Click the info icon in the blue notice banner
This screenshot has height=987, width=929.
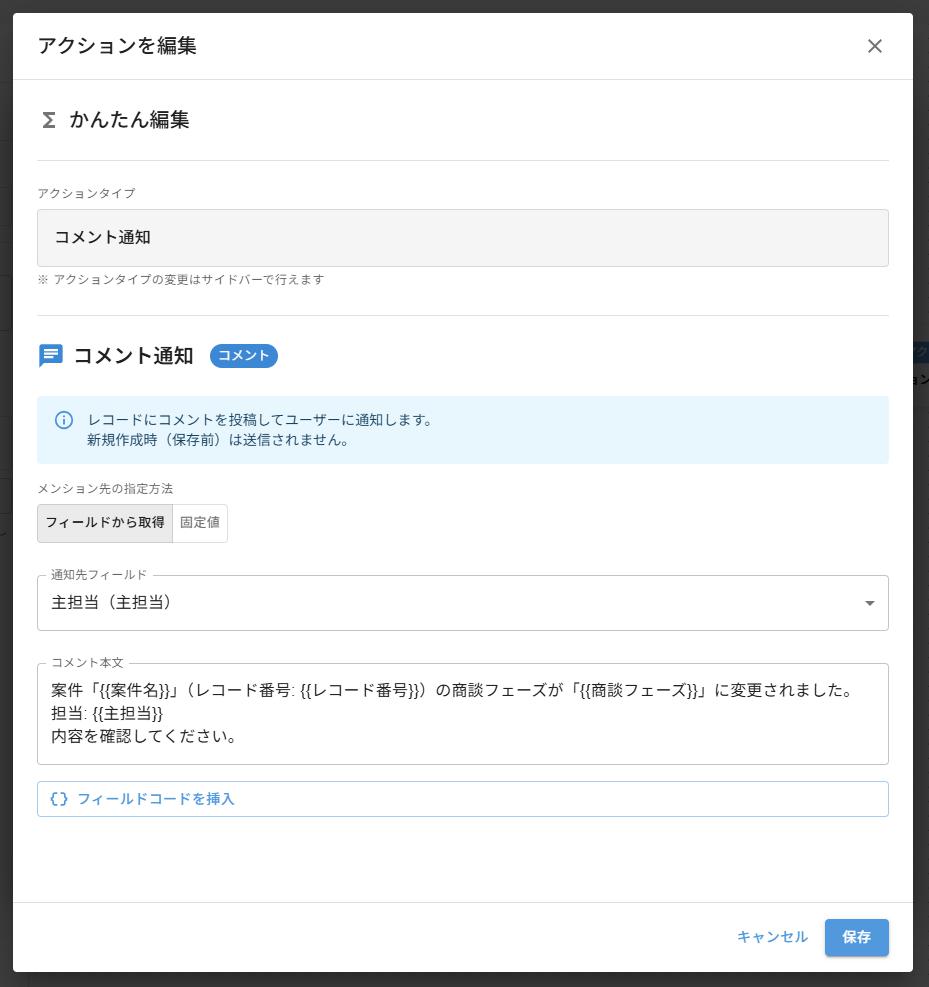click(x=65, y=422)
